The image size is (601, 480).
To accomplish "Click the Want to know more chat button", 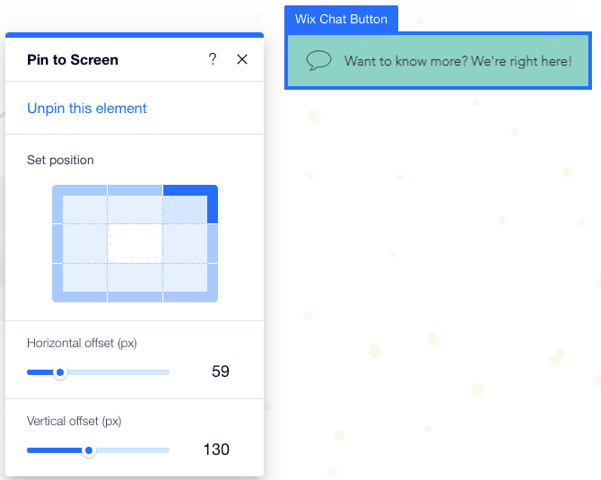I will click(438, 61).
